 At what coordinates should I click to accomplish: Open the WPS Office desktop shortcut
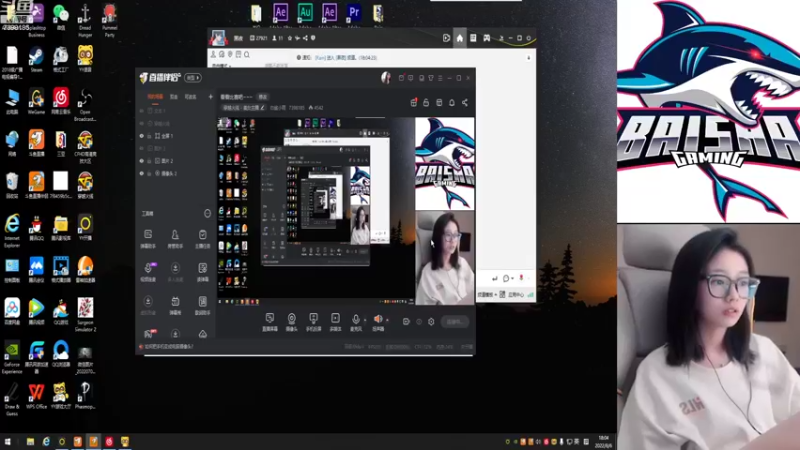coord(36,396)
